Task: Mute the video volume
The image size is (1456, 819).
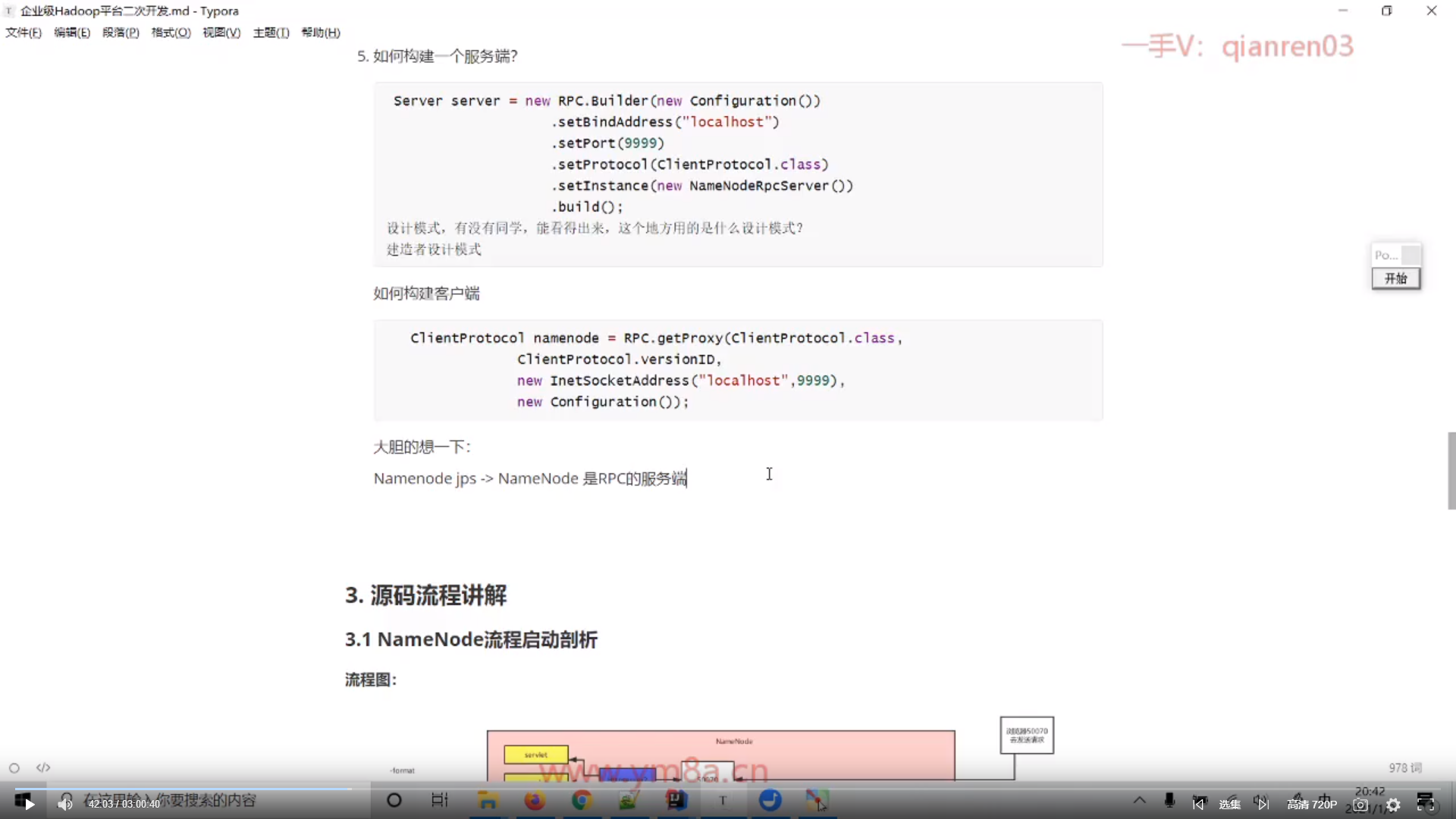Action: point(65,804)
